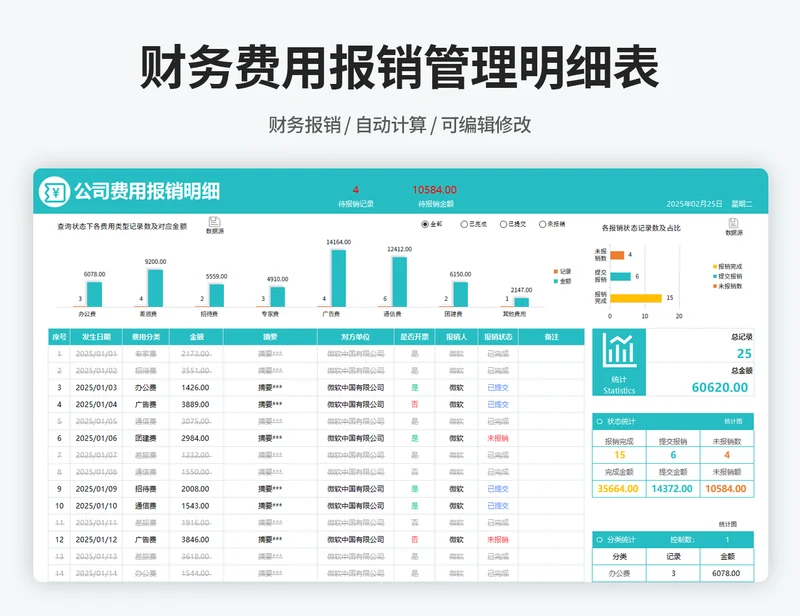
Task: Click the 摘要 column header
Action: pos(270,337)
